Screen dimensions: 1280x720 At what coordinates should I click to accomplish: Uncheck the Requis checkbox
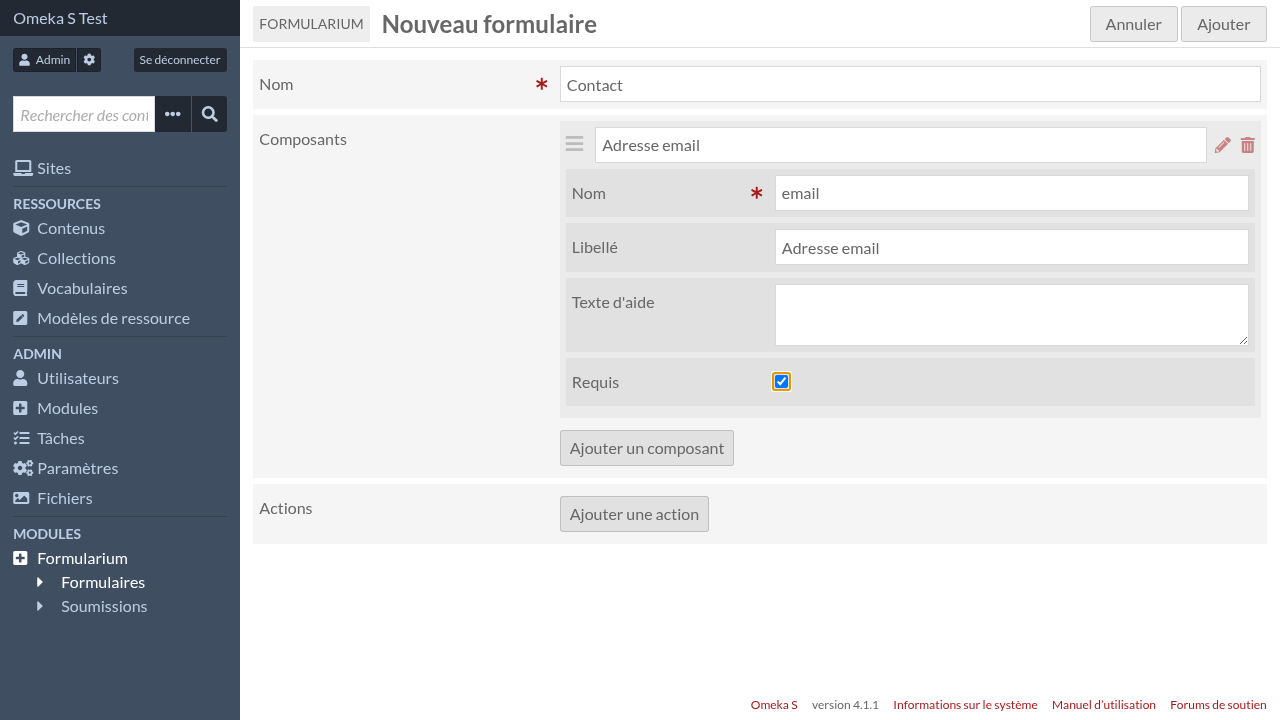click(781, 381)
